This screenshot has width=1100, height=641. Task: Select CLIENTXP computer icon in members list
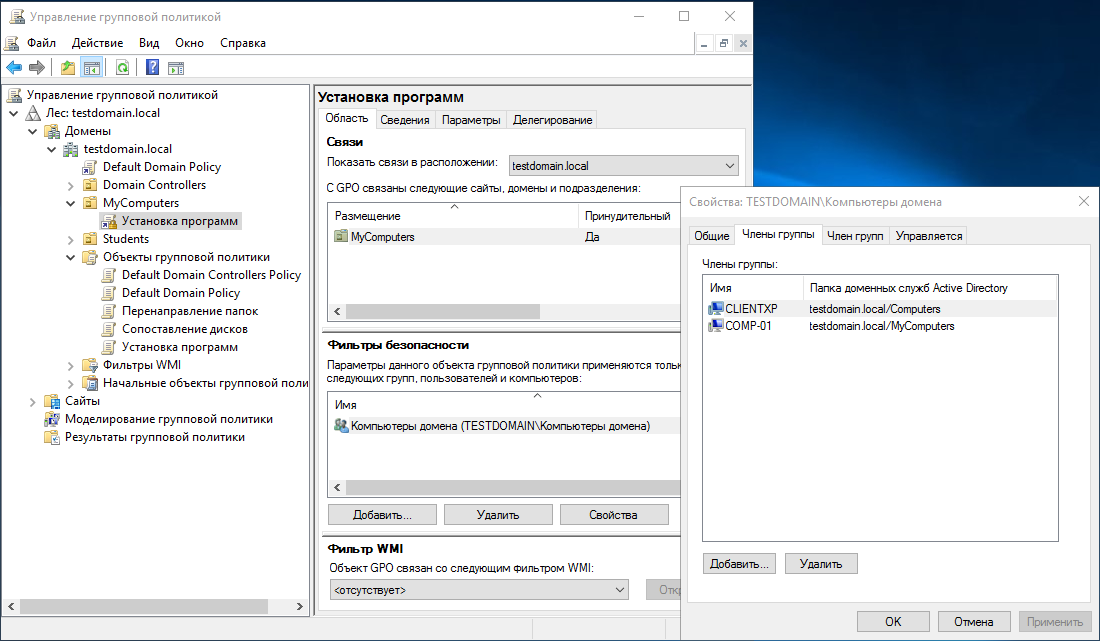[716, 309]
